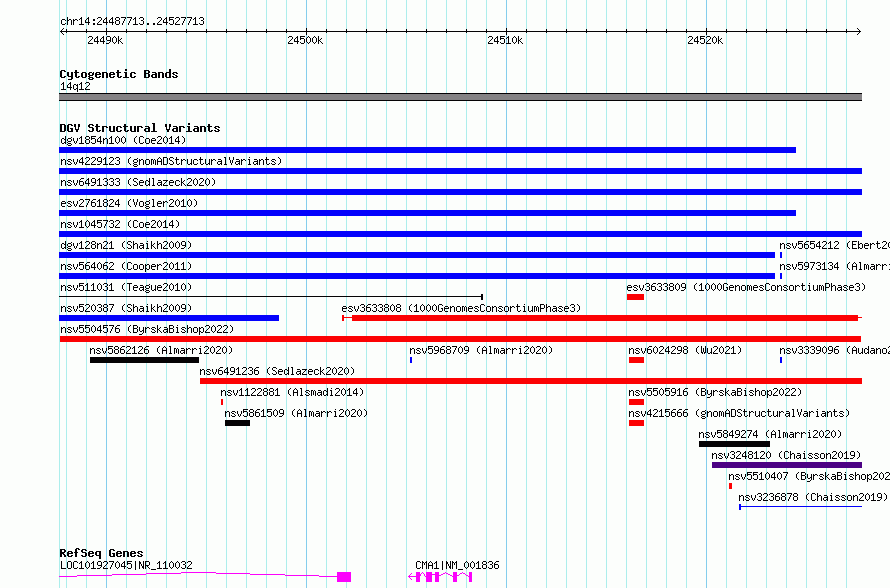Image resolution: width=890 pixels, height=588 pixels.
Task: Click the esv2761824 (Vogler2010) label
Action: pyautogui.click(x=129, y=203)
